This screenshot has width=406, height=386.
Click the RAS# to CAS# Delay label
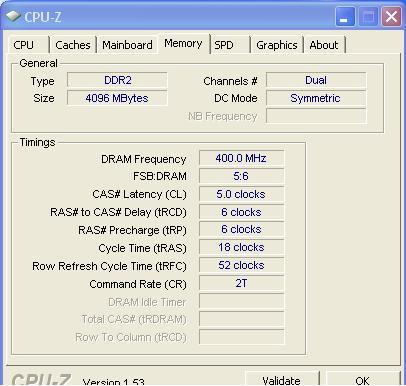tap(118, 212)
